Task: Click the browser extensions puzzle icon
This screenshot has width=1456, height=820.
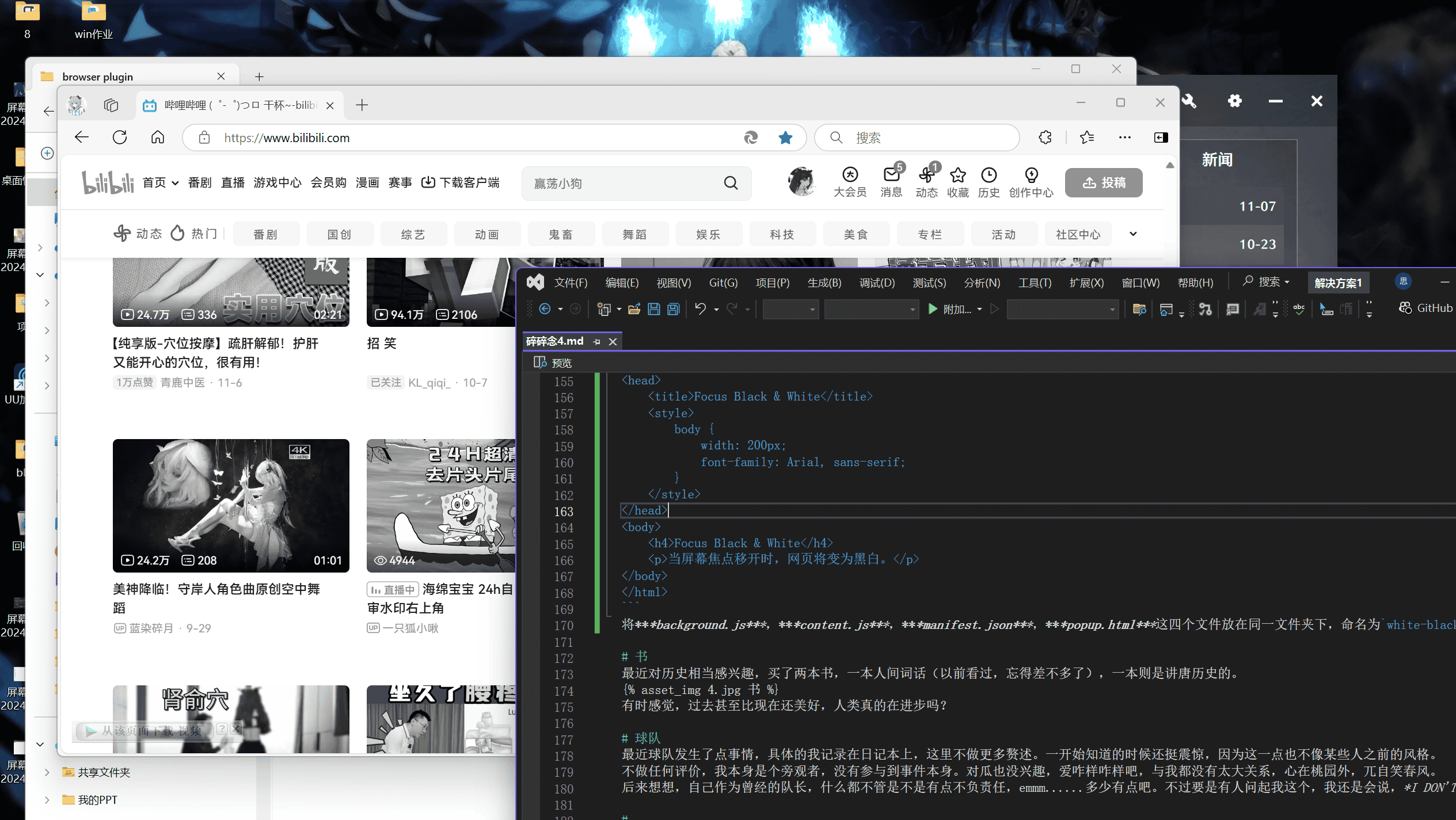Action: [x=1045, y=138]
